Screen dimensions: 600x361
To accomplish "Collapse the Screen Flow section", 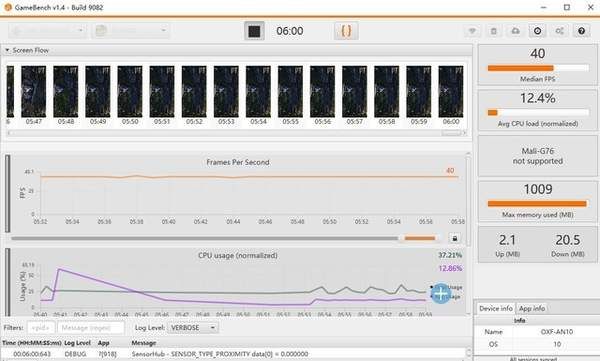I will coord(7,50).
